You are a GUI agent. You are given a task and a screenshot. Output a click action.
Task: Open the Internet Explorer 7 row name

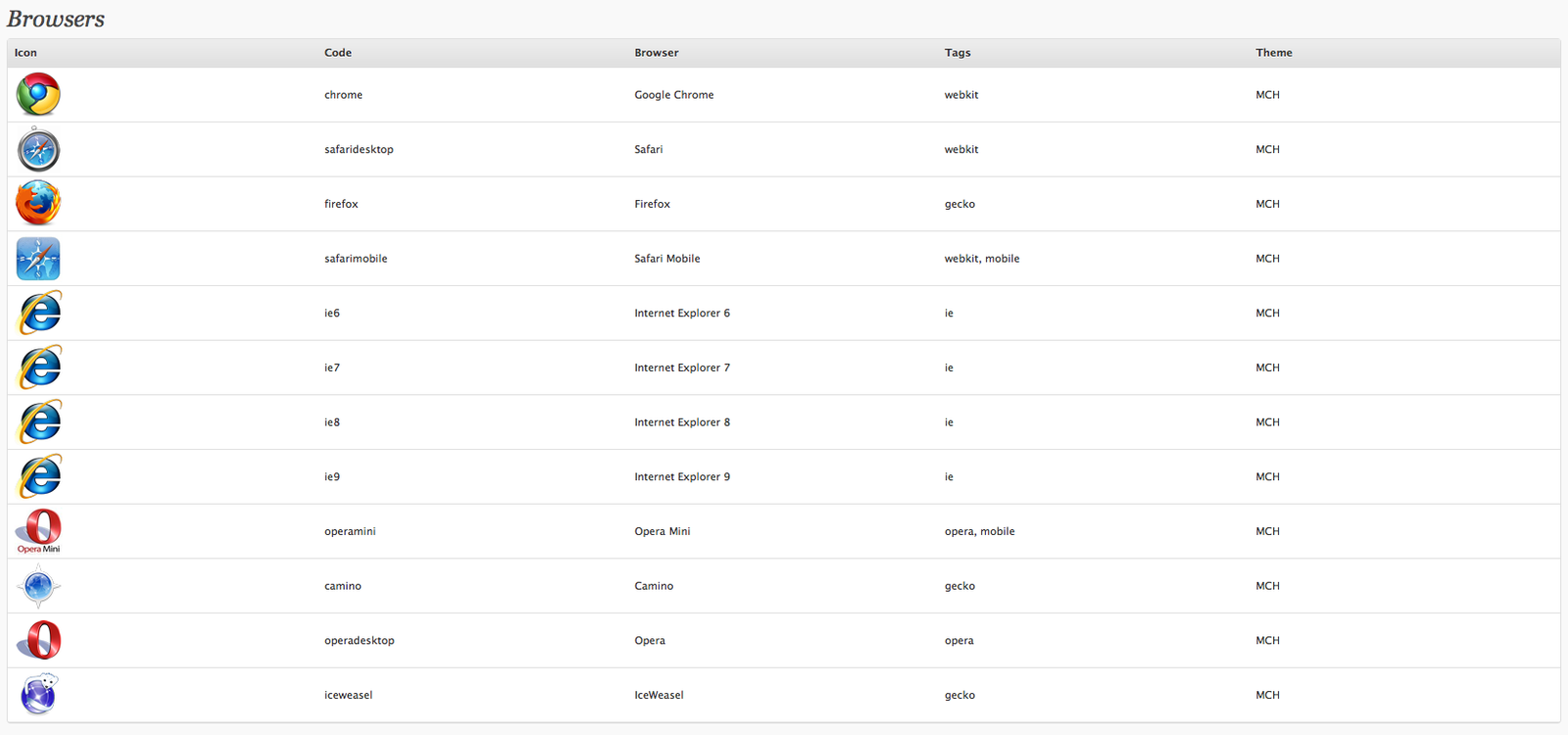tap(682, 367)
